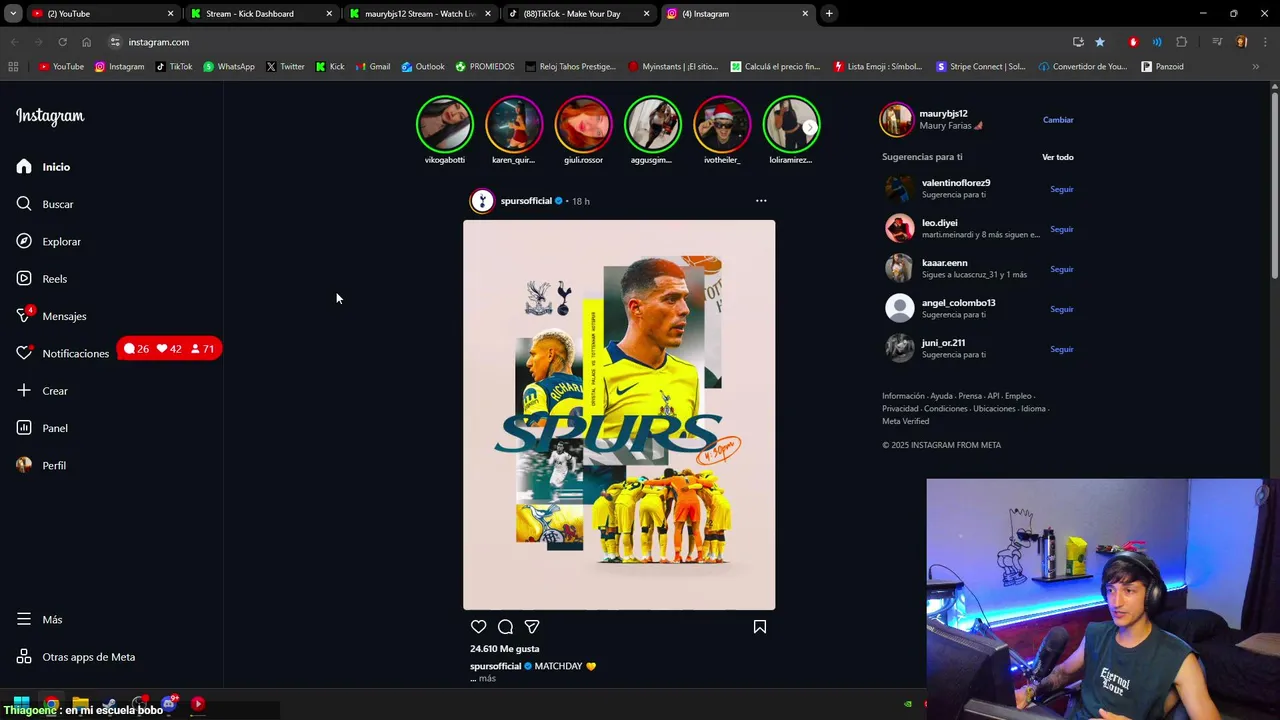The width and height of the screenshot is (1280, 720).
Task: Open Perfil avatar in sidebar
Action: coord(24,465)
